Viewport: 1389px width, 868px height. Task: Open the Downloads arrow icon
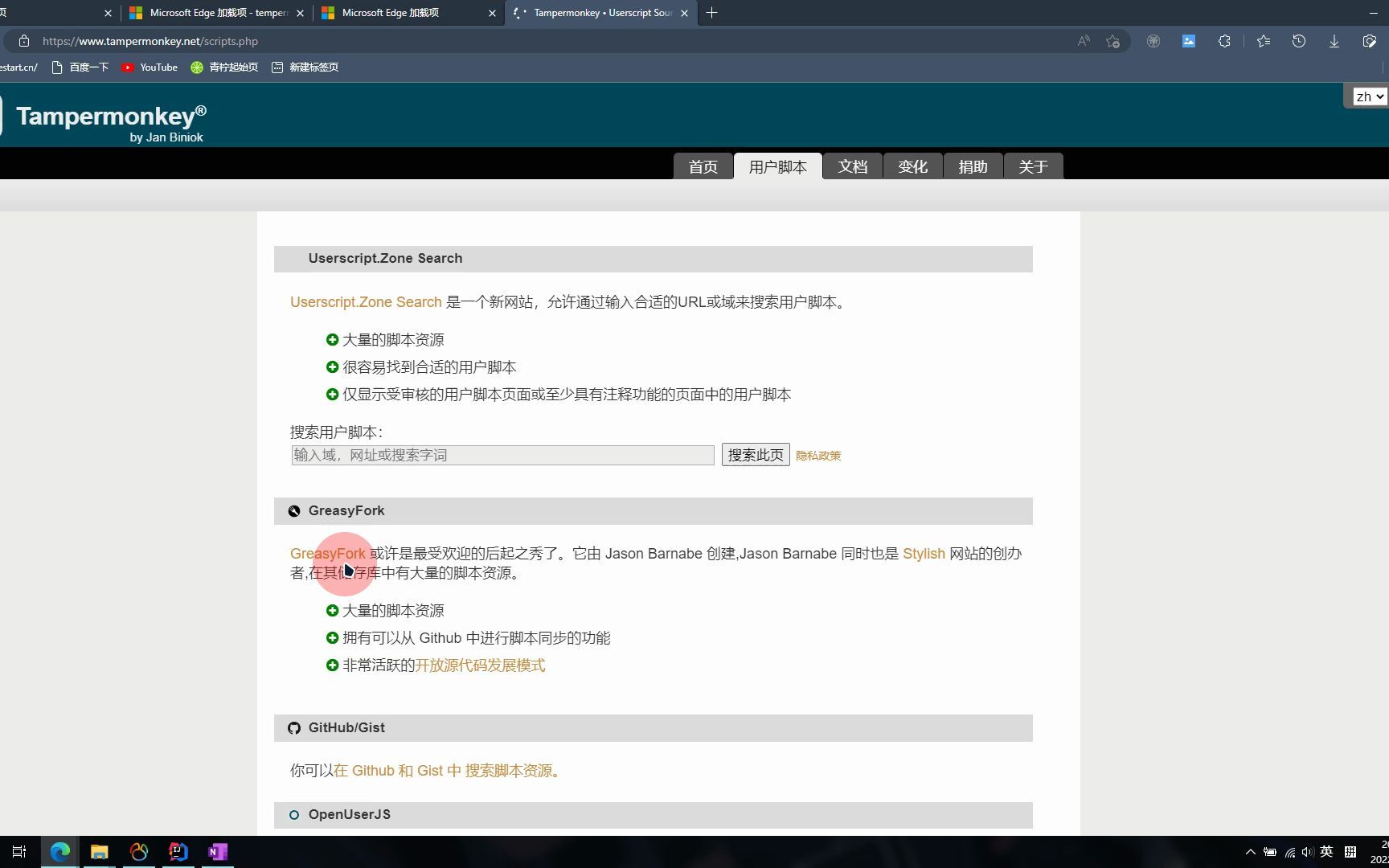[x=1334, y=41]
